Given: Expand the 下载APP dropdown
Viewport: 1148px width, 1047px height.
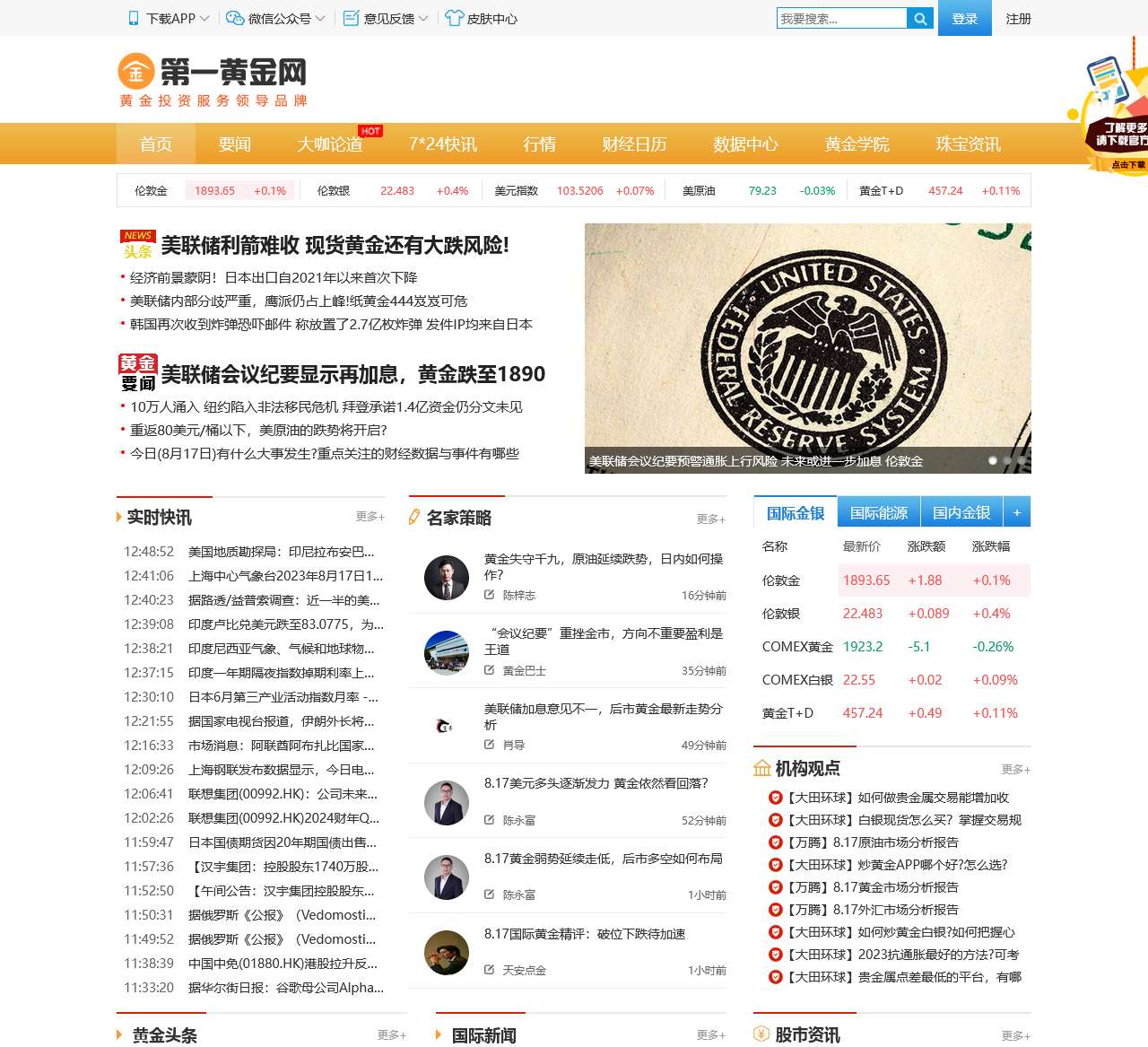Looking at the screenshot, I should (204, 18).
